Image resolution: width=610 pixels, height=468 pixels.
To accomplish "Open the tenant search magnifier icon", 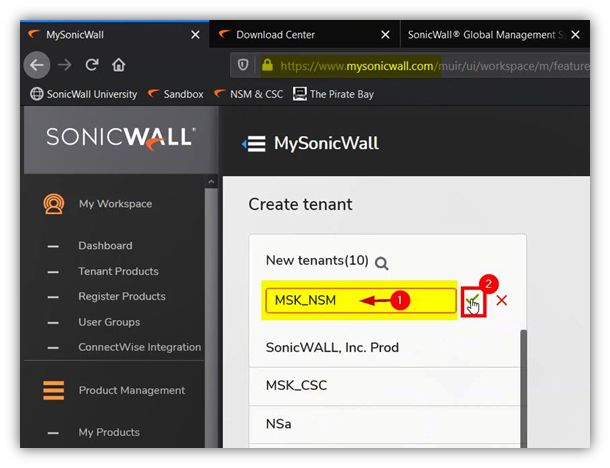I will 381,263.
